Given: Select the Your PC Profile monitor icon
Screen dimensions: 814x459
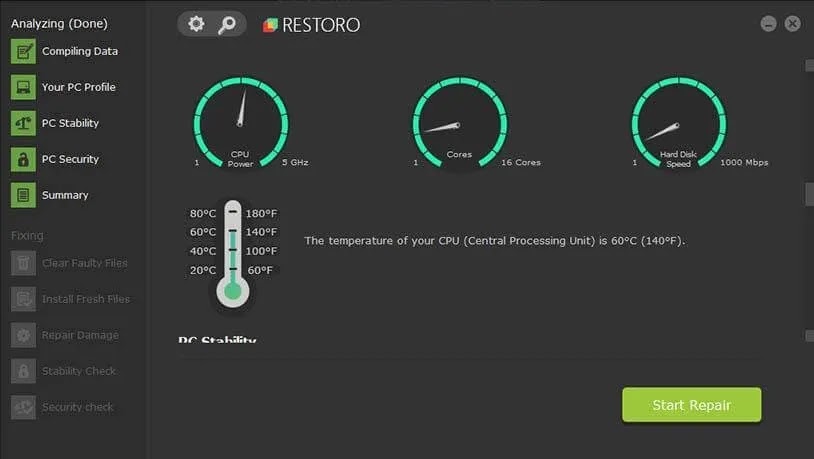Looking at the screenshot, I should click(23, 88).
